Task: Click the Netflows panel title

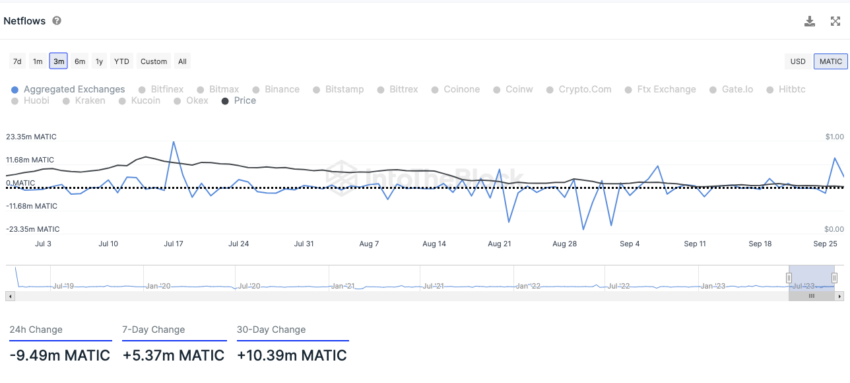Action: tap(24, 21)
